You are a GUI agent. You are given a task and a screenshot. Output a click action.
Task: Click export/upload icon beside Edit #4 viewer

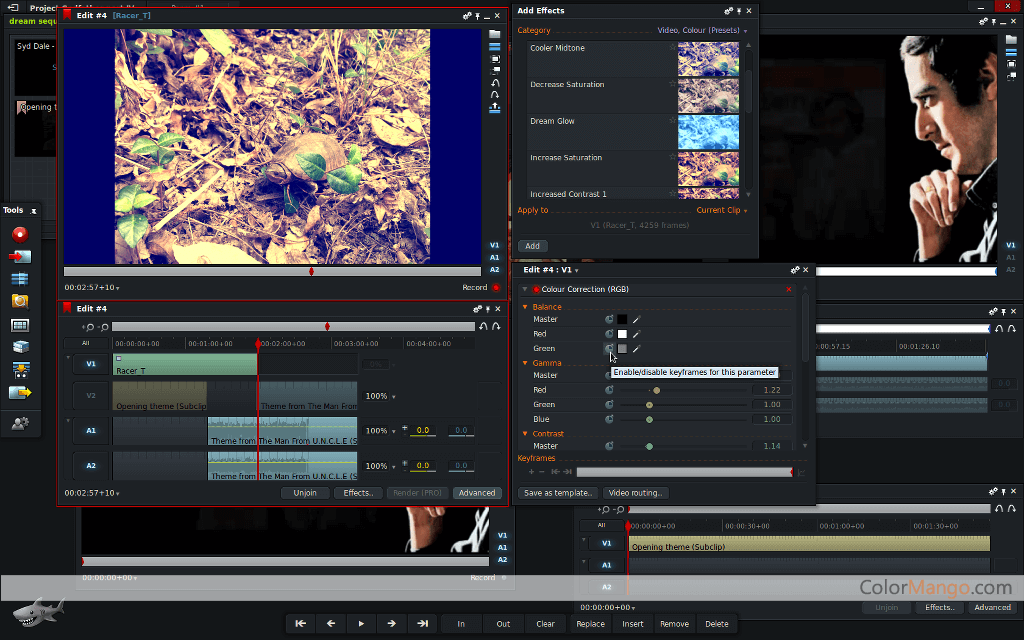point(494,108)
